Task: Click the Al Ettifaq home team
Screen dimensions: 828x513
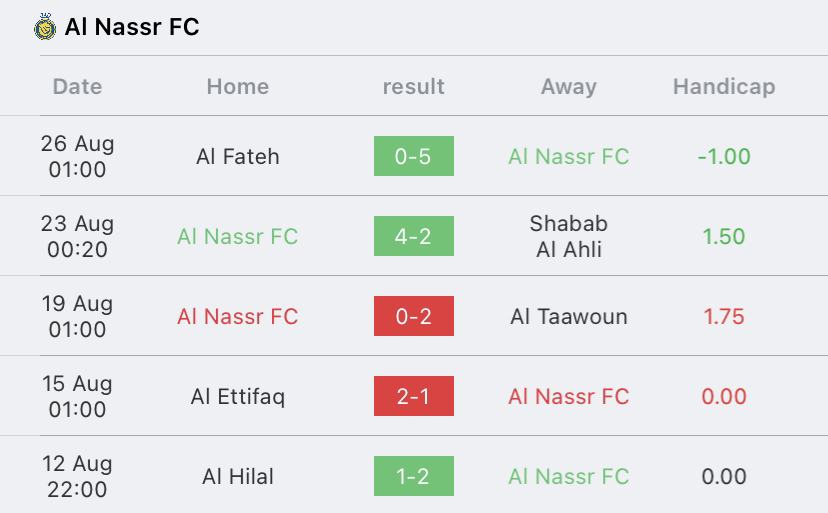Action: tap(238, 397)
